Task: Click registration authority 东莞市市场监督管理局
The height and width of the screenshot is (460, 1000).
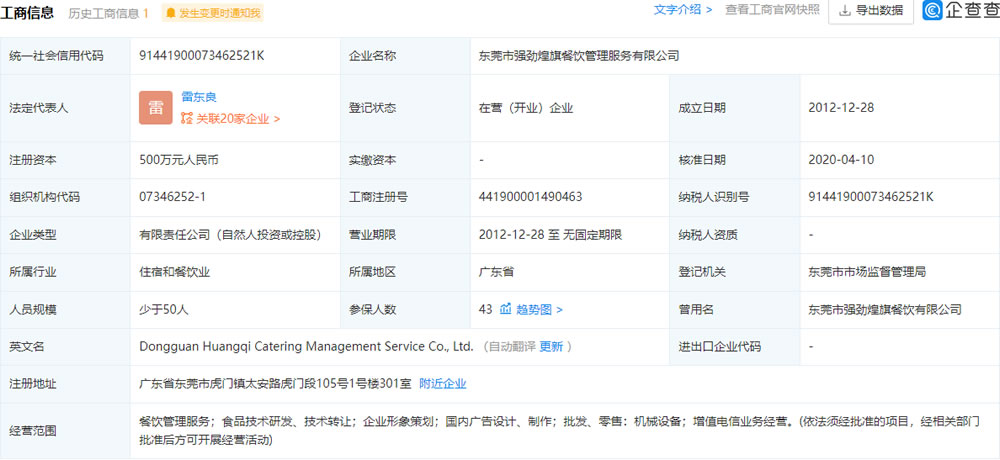Action: click(867, 272)
